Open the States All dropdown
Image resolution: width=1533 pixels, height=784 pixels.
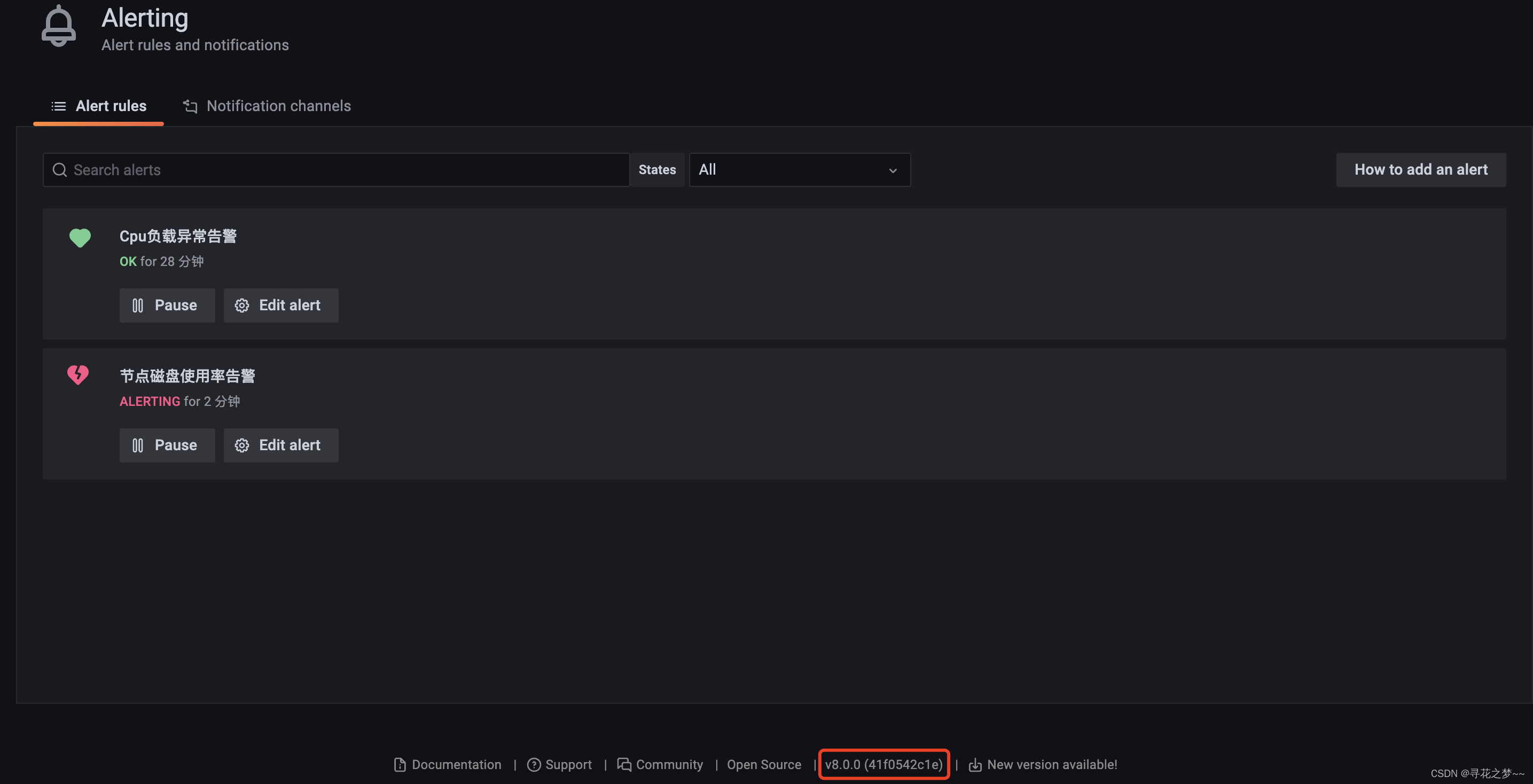(x=799, y=170)
